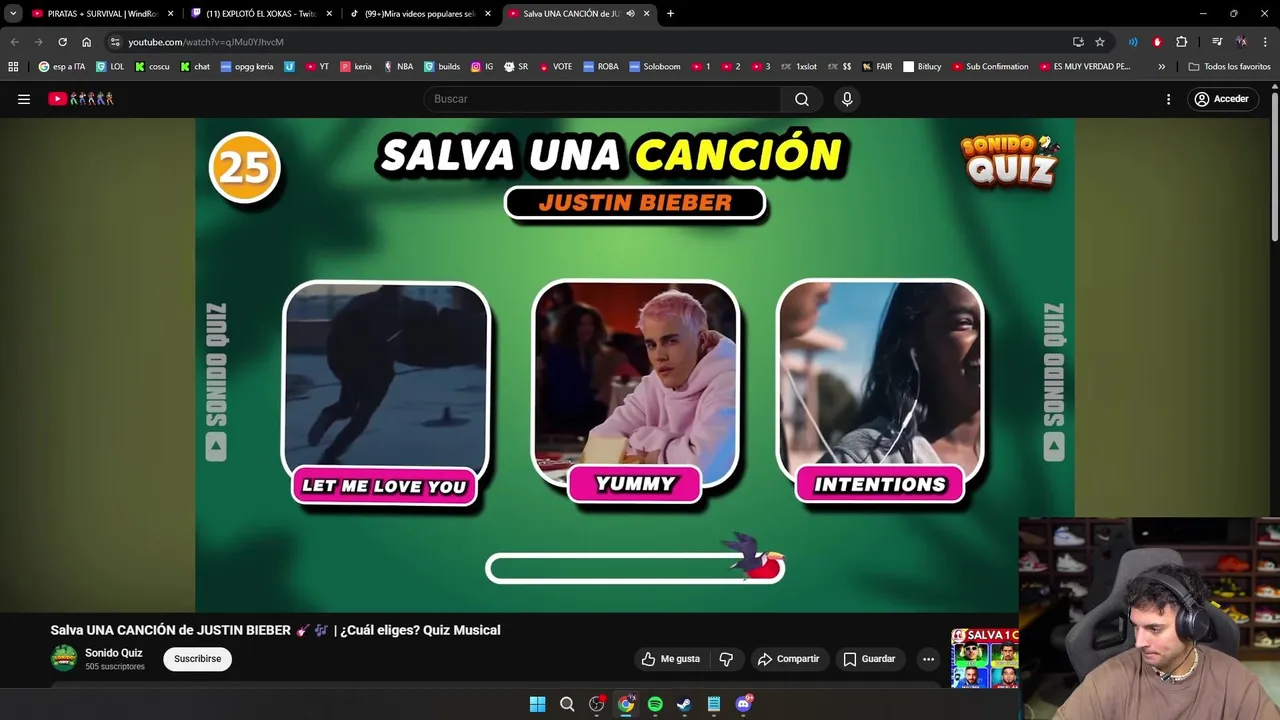This screenshot has width=1280, height=720.
Task: Switch to the EXPLOTÓ EL XOKAS Twitch tab
Action: coord(260,14)
